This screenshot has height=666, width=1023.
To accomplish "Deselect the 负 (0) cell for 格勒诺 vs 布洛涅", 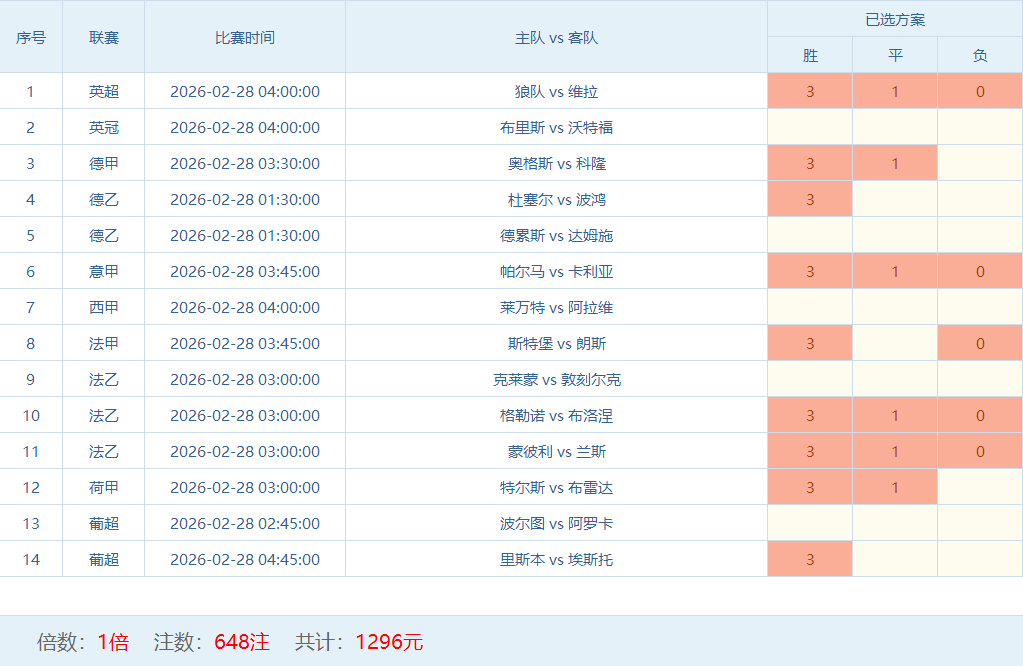I will click(x=980, y=415).
